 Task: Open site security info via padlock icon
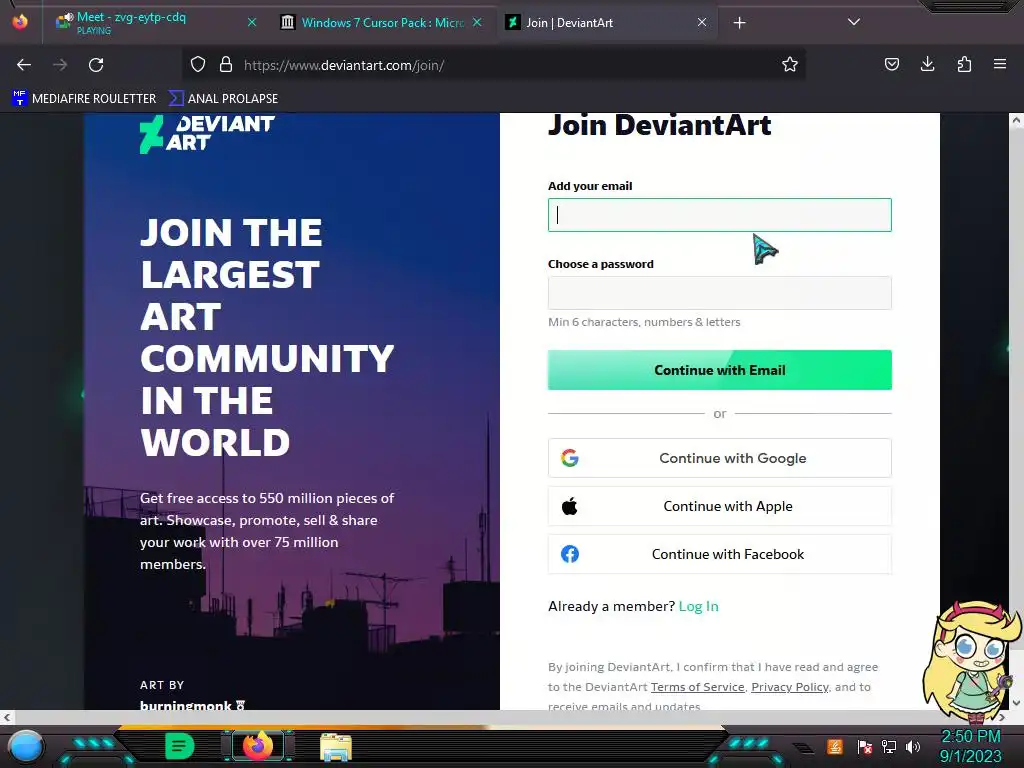point(226,65)
